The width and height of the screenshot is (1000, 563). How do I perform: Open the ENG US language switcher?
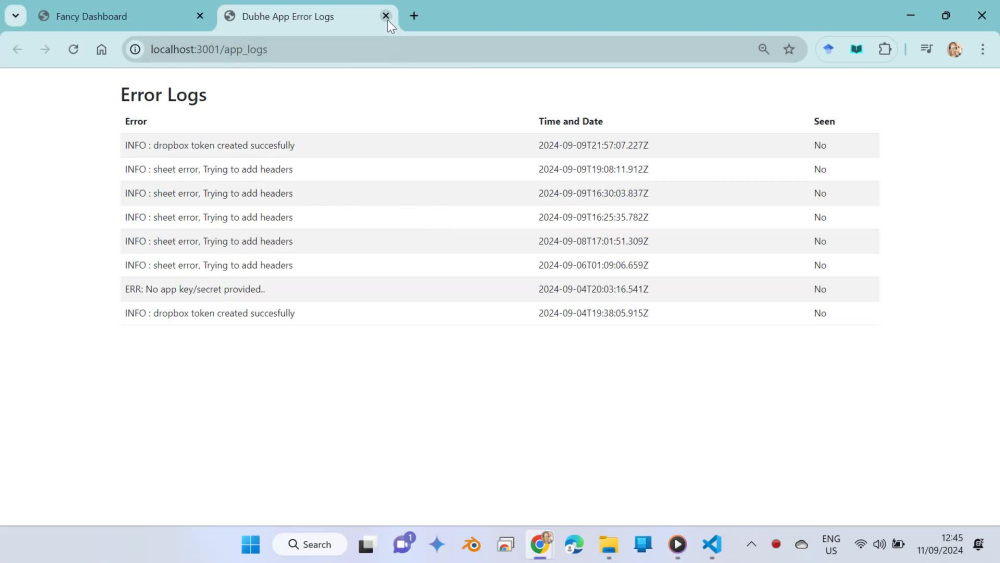click(x=831, y=545)
